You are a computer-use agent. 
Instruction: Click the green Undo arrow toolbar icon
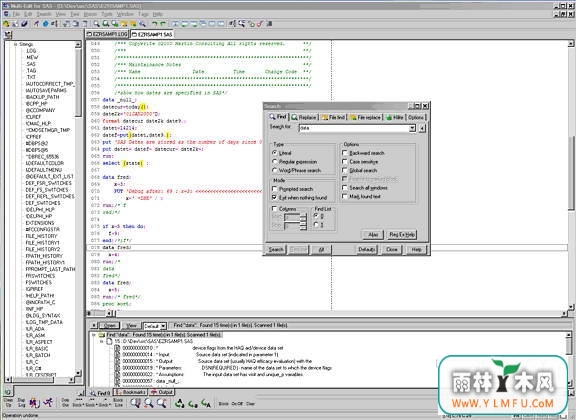click(x=154, y=24)
